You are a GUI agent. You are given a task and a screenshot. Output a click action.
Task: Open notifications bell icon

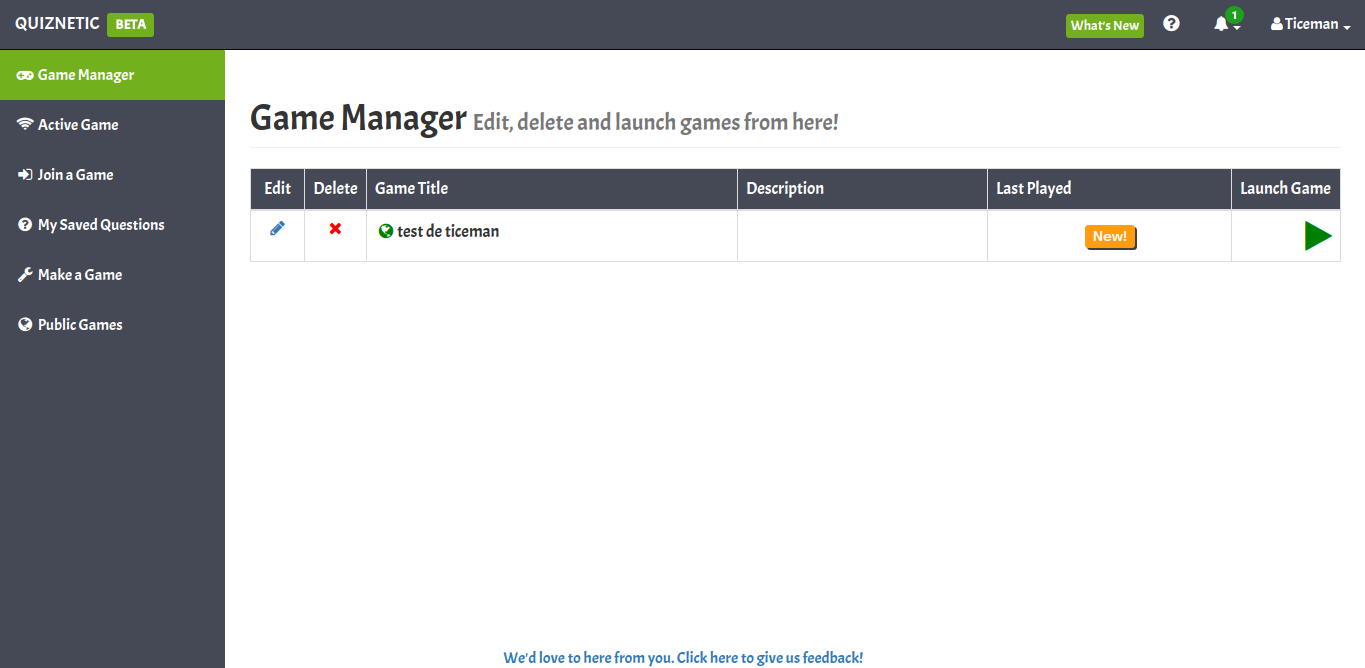1222,24
